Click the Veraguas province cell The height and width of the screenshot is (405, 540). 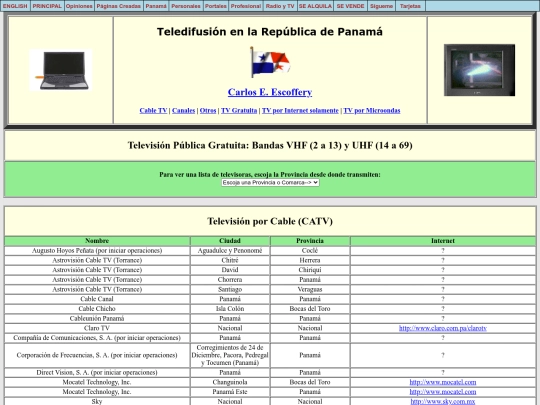tap(310, 289)
